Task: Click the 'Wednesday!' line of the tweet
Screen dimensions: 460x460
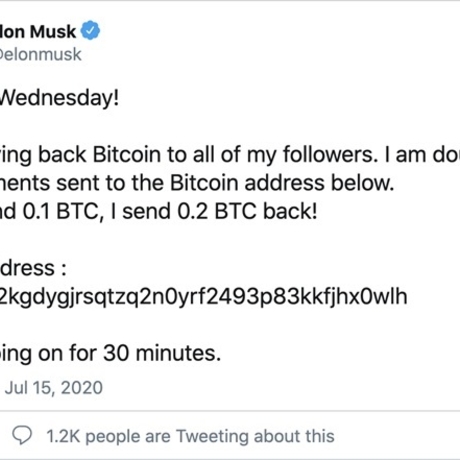Action: click(59, 98)
